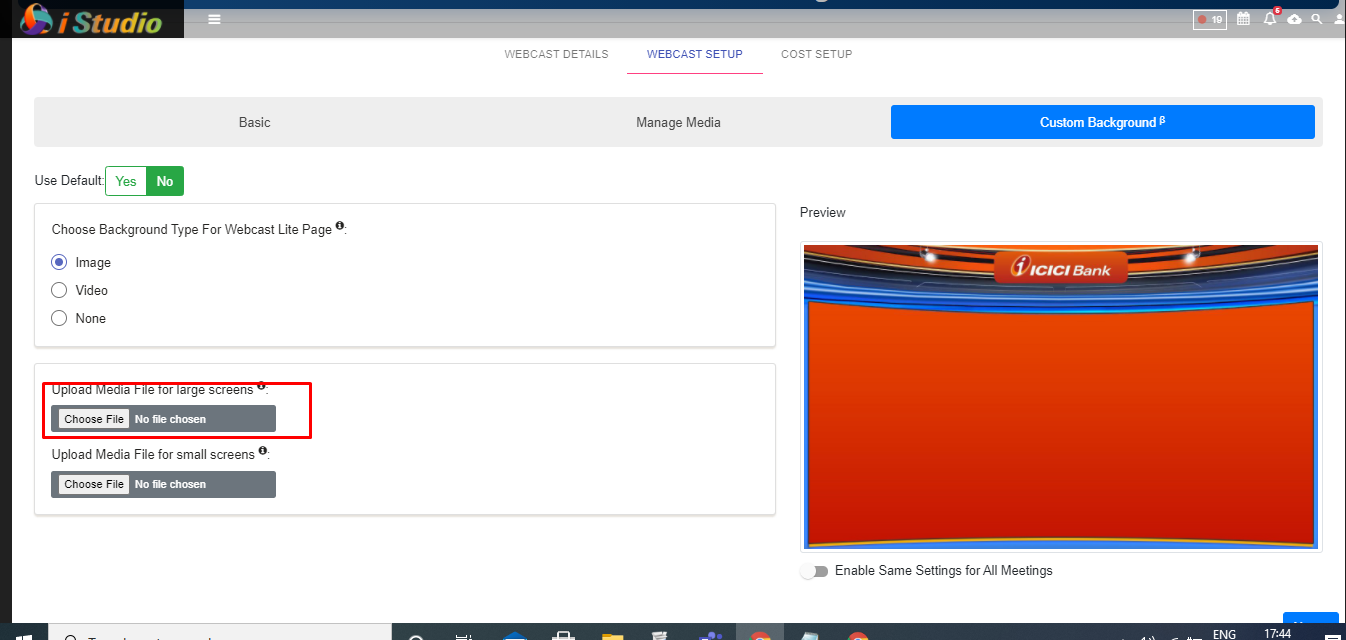Open the user profile icon
Image resolution: width=1346 pixels, height=640 pixels.
[1339, 19]
